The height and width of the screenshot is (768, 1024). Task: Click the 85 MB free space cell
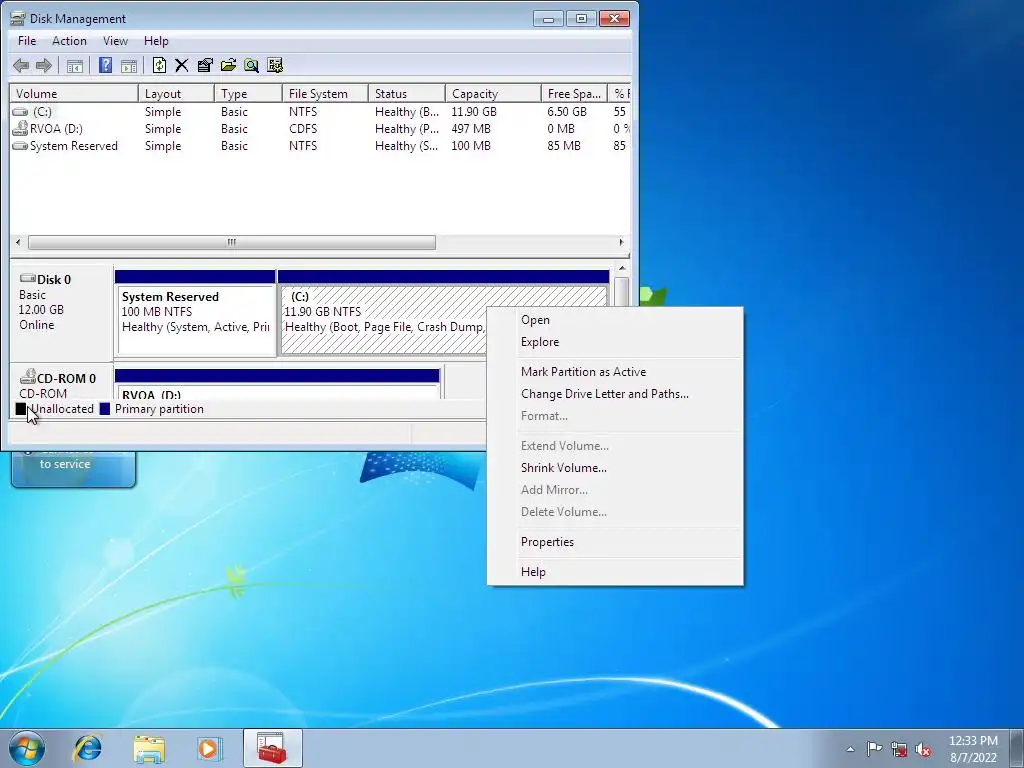click(x=564, y=146)
